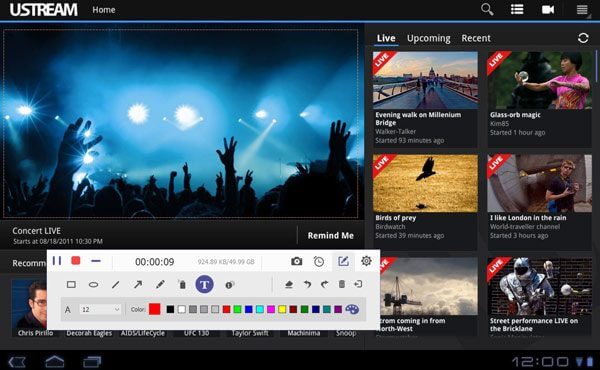The width and height of the screenshot is (600, 370).
Task: Open the menu icon at header's right end
Action: [582, 9]
